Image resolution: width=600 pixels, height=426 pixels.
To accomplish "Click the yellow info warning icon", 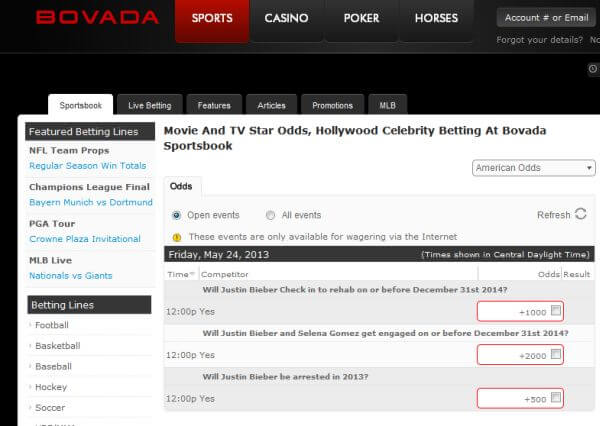I will pos(177,238).
